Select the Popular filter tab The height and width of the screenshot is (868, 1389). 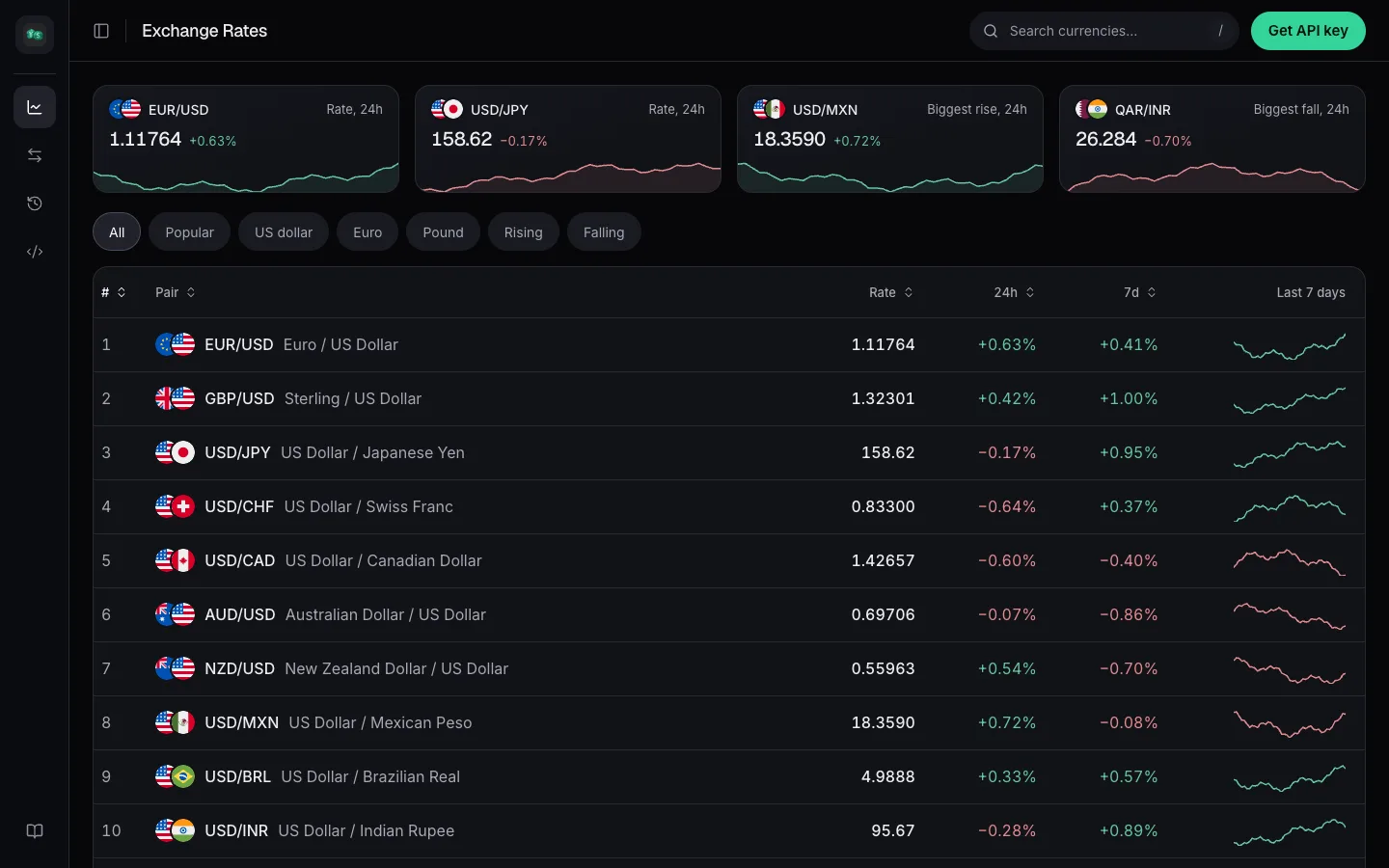point(189,231)
